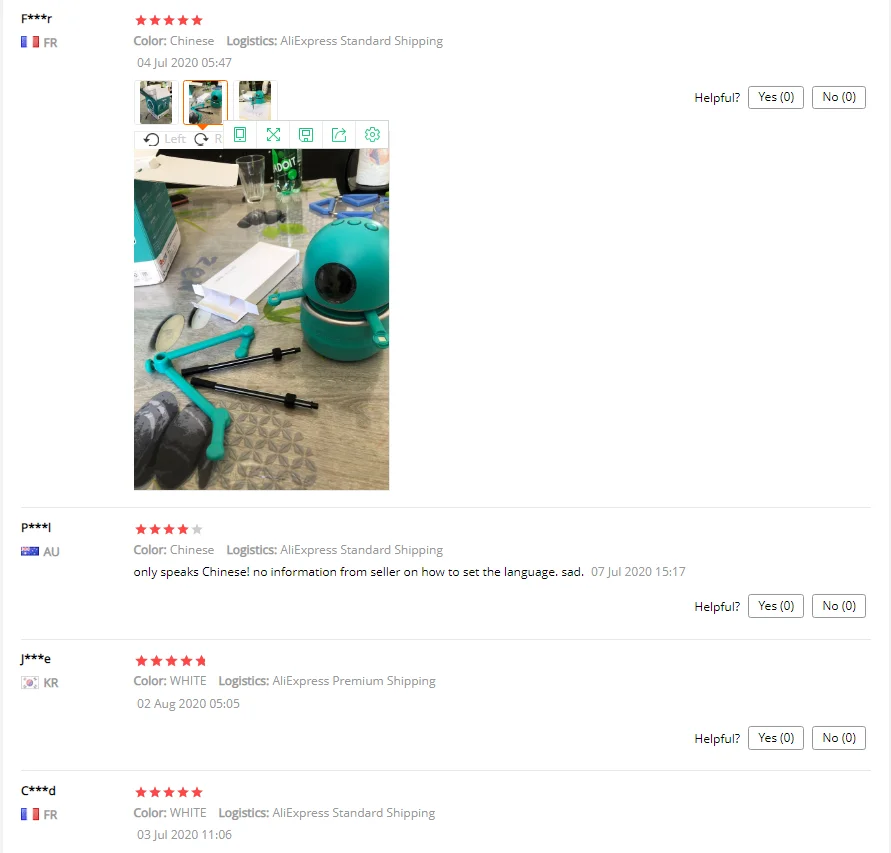891x853 pixels.
Task: Vote Yes (0) on J***e's review
Action: pyautogui.click(x=776, y=738)
